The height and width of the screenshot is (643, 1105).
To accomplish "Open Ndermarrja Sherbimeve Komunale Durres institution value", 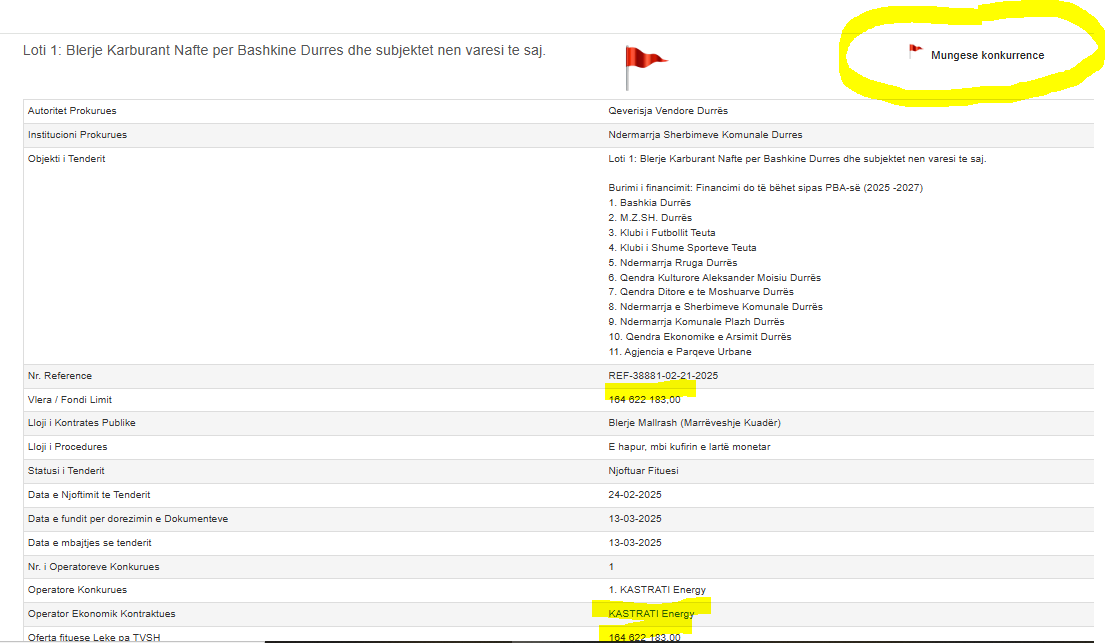I will (705, 135).
